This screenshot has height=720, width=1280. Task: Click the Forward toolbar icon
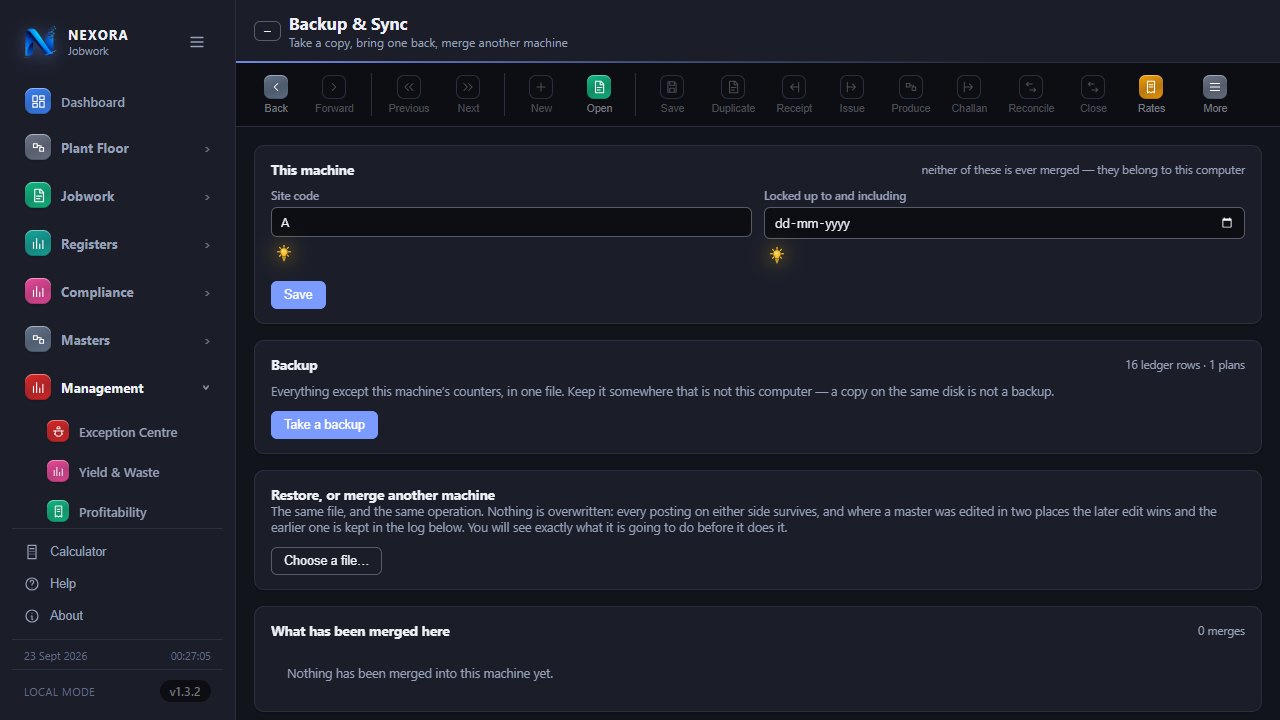(334, 87)
